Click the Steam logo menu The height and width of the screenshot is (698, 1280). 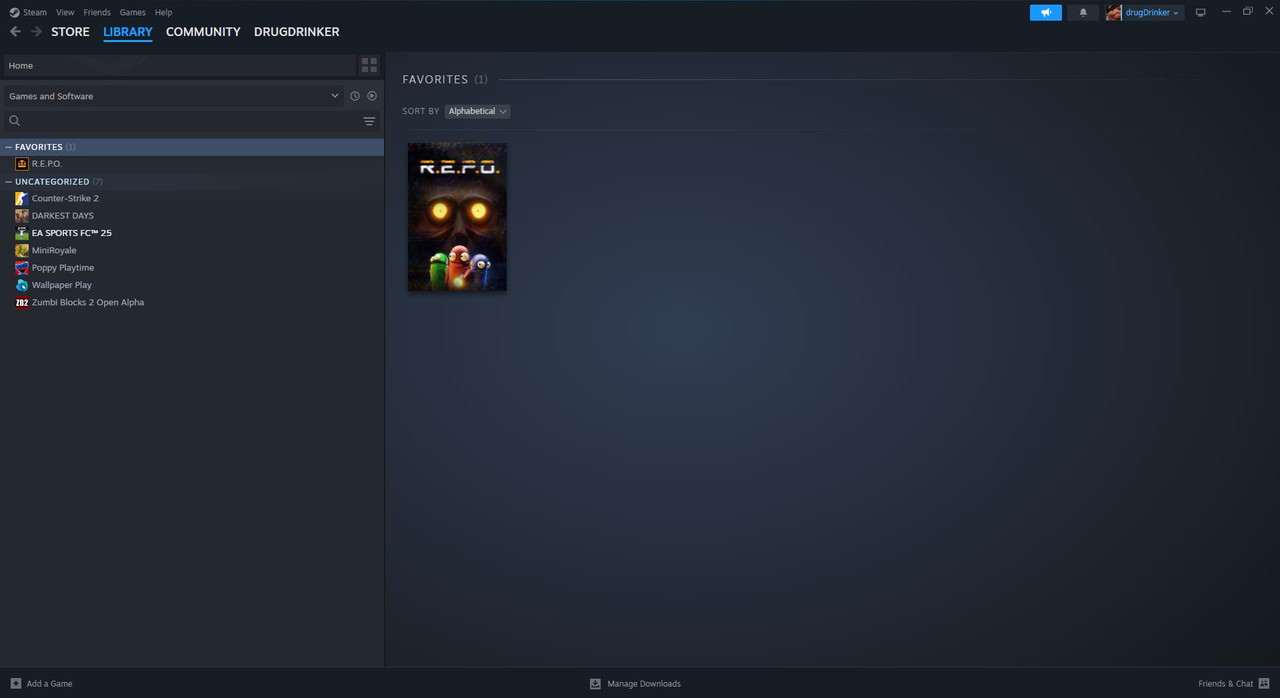28,12
